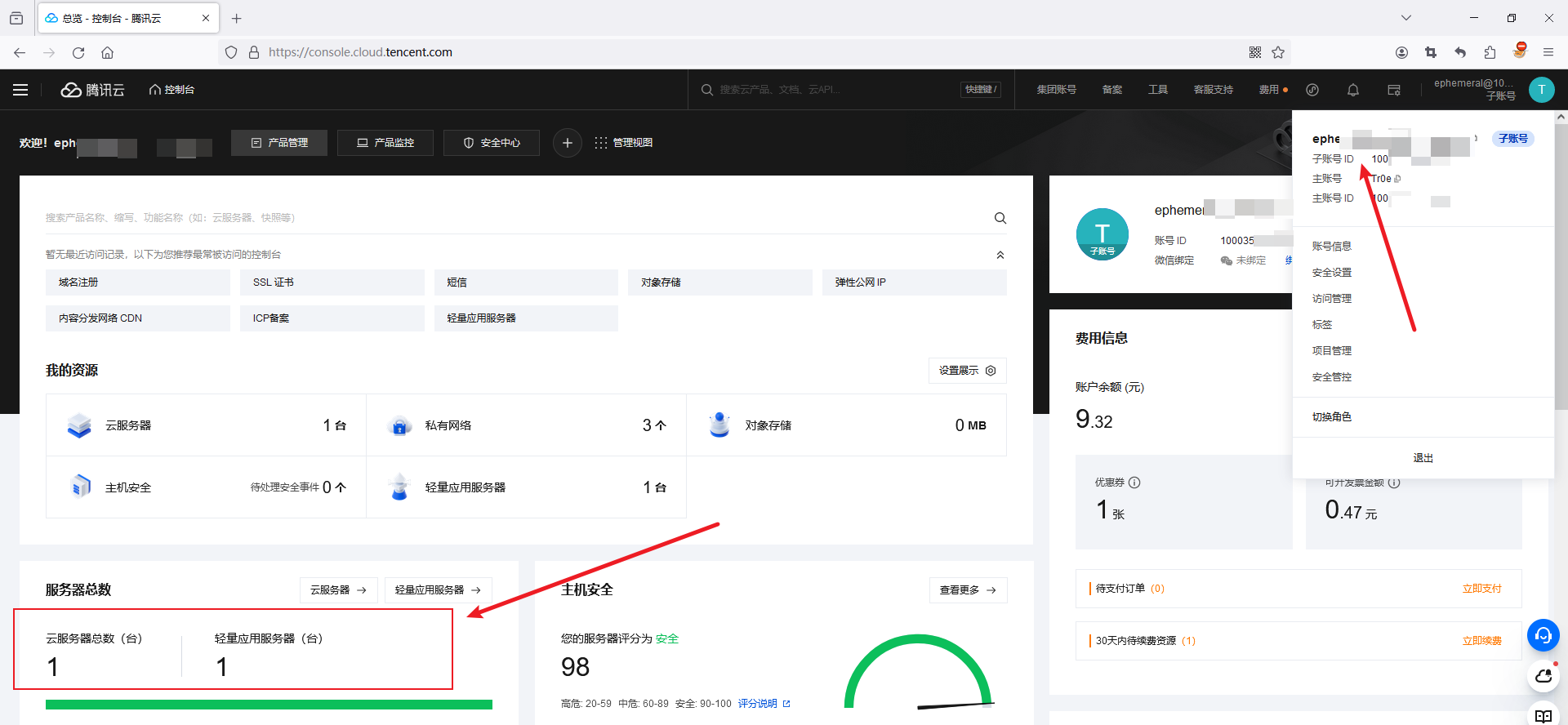The width and height of the screenshot is (1568, 725).
Task: Open 费用 menu
Action: 1269,90
